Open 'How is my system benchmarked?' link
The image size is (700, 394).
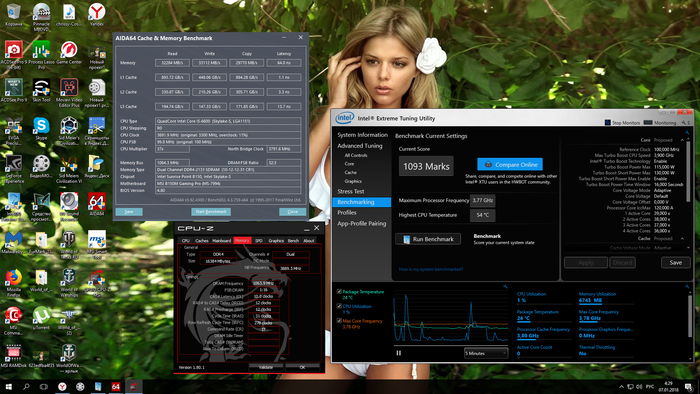(x=430, y=269)
